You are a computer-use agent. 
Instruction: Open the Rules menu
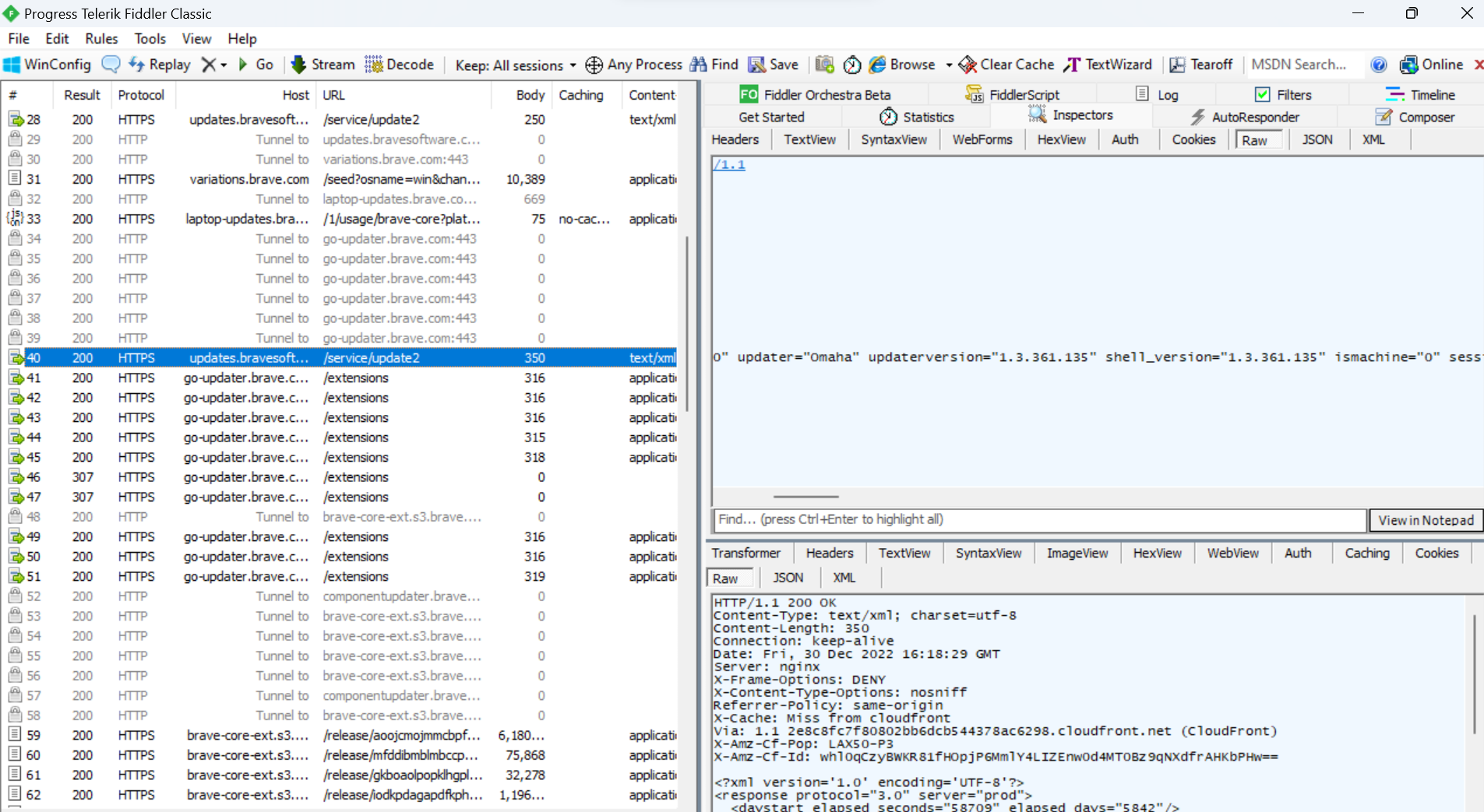101,38
